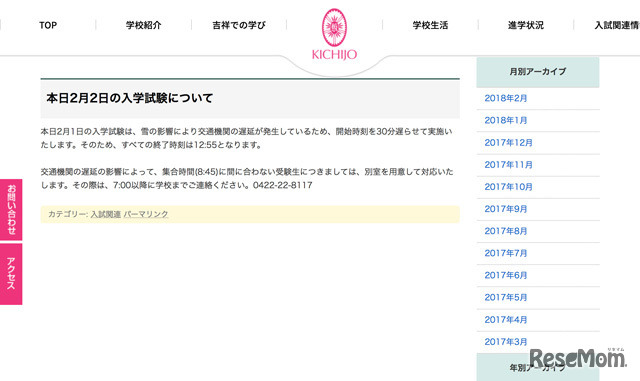Screen dimensions: 640x381
Task: Open the 学校紹介 menu
Action: pos(144,25)
